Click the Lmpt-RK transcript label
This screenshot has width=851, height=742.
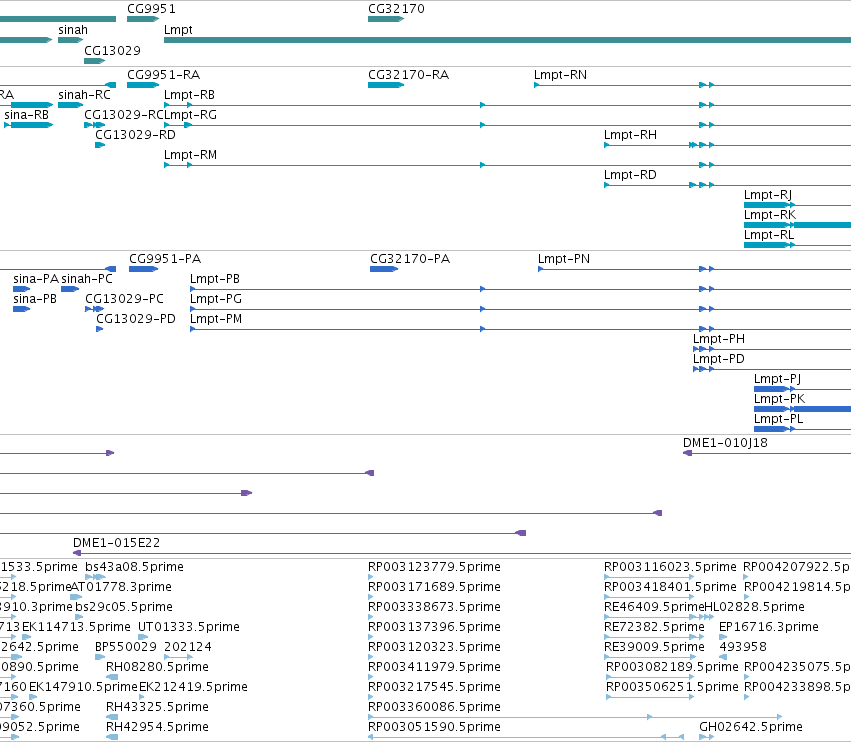coord(770,215)
